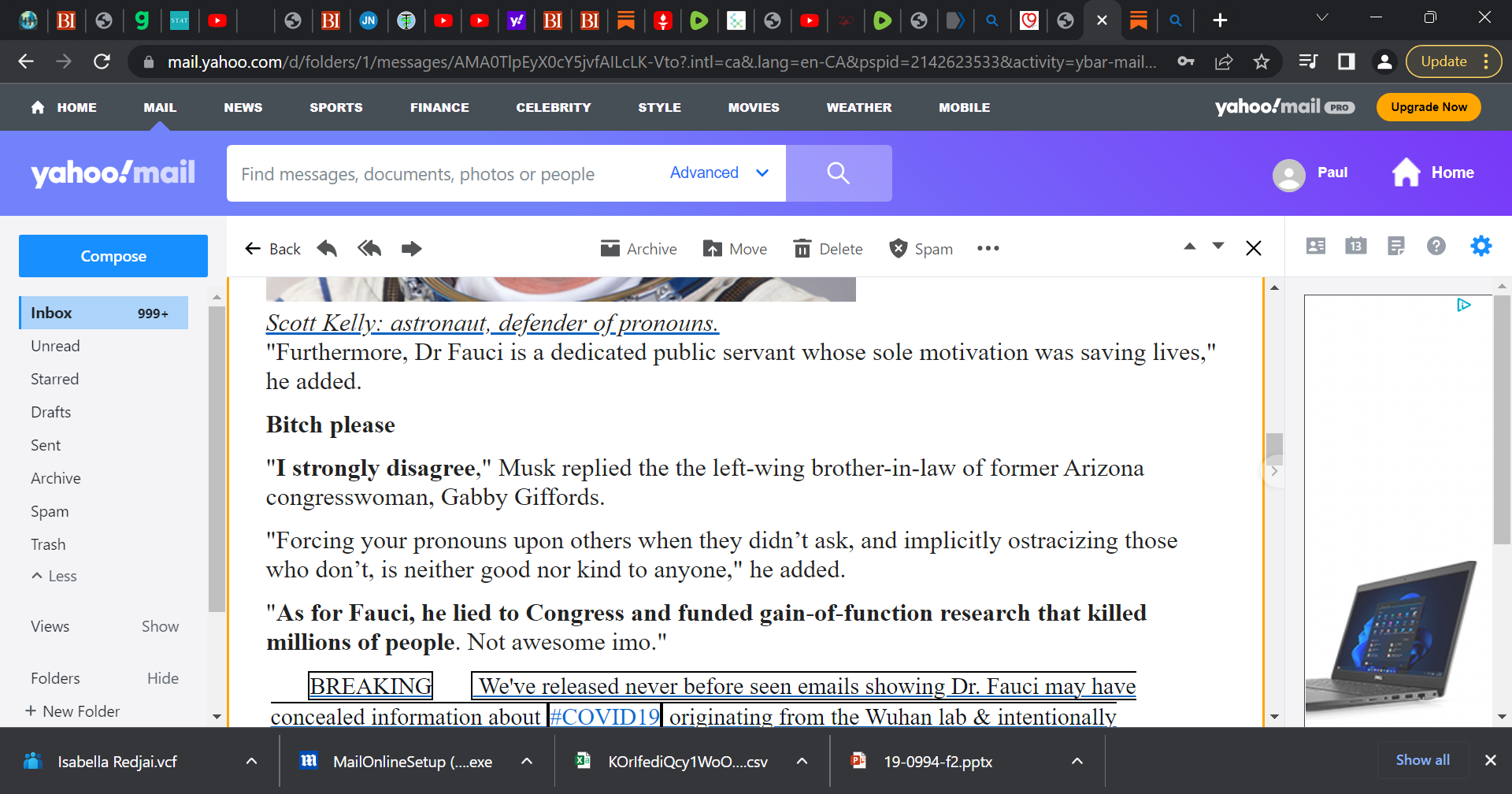Open the Calendar panel icon
1512x794 pixels.
click(x=1355, y=247)
